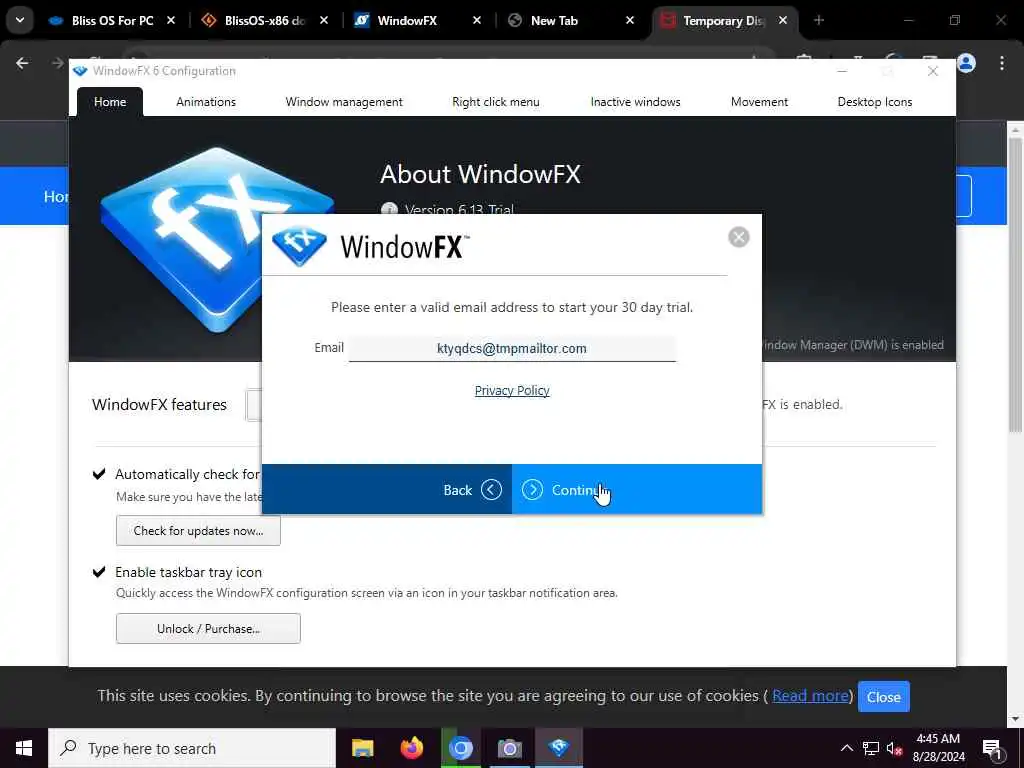Close the Temporary Disposable browser tab
This screenshot has width=1024, height=768.
click(x=782, y=20)
